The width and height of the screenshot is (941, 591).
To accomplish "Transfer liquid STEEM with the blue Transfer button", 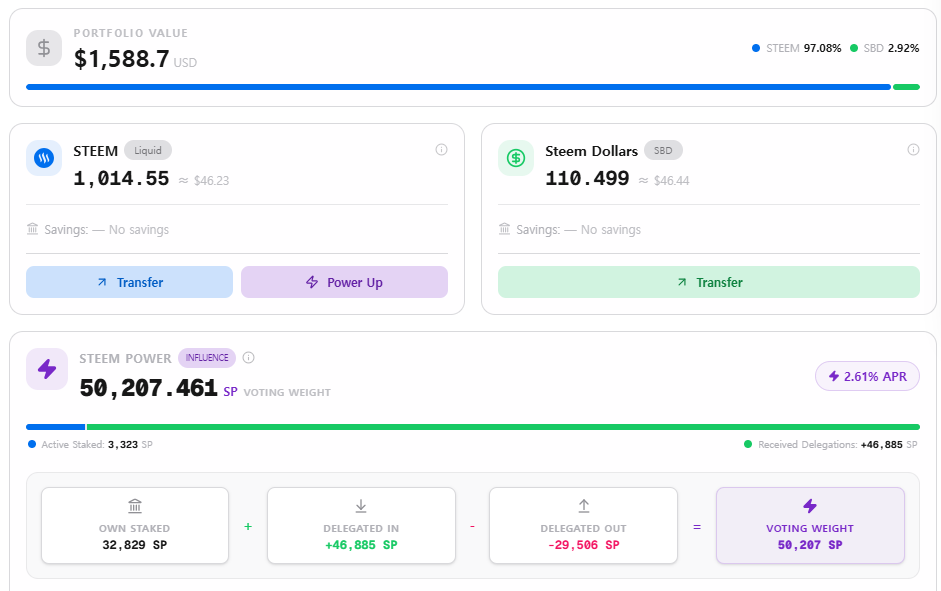I will click(x=129, y=282).
